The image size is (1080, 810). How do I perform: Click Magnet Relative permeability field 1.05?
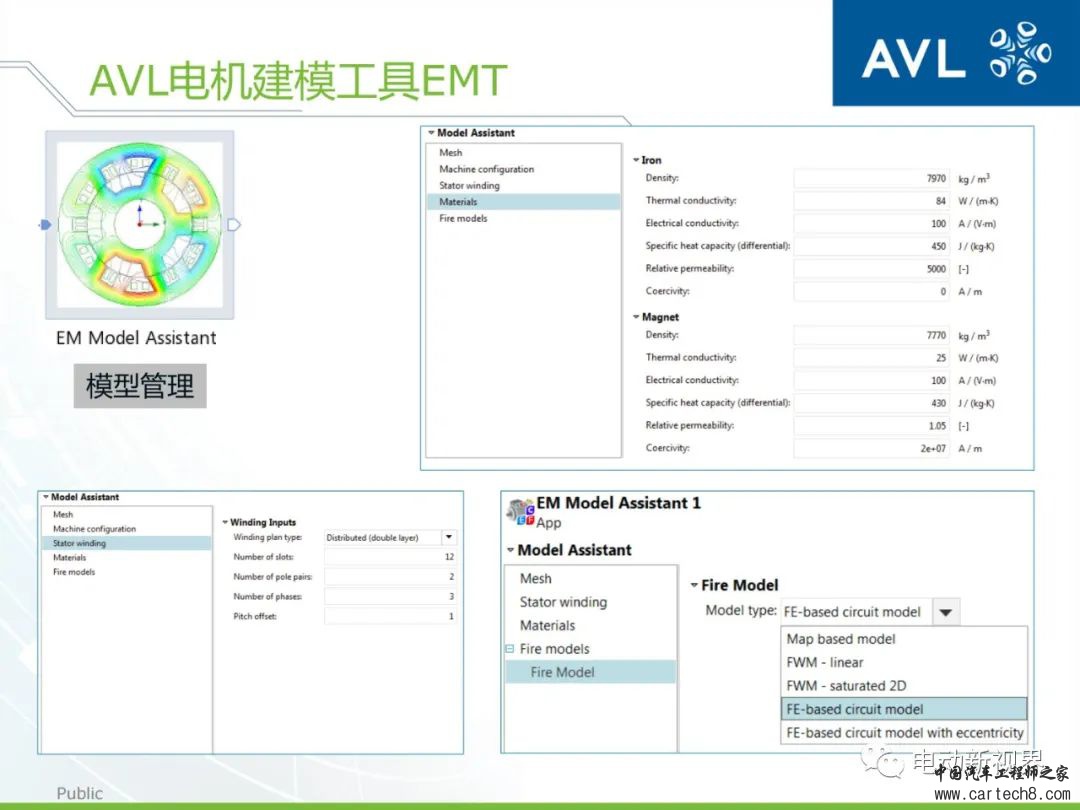pos(871,426)
